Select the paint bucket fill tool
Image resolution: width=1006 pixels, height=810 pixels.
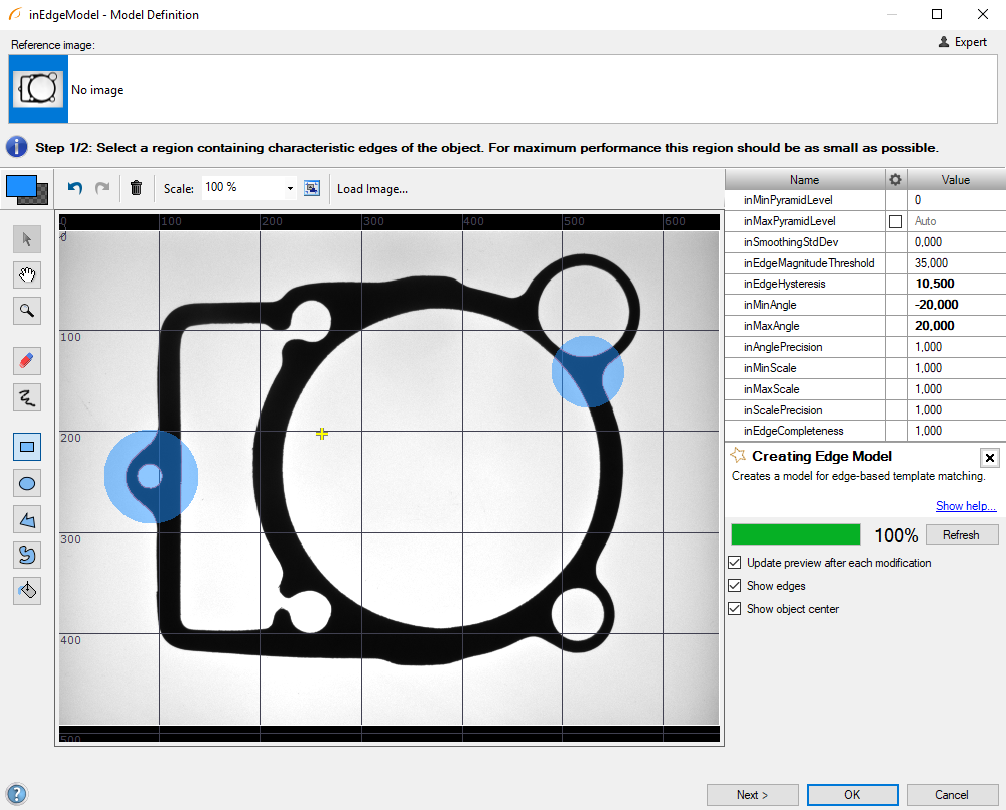click(27, 590)
